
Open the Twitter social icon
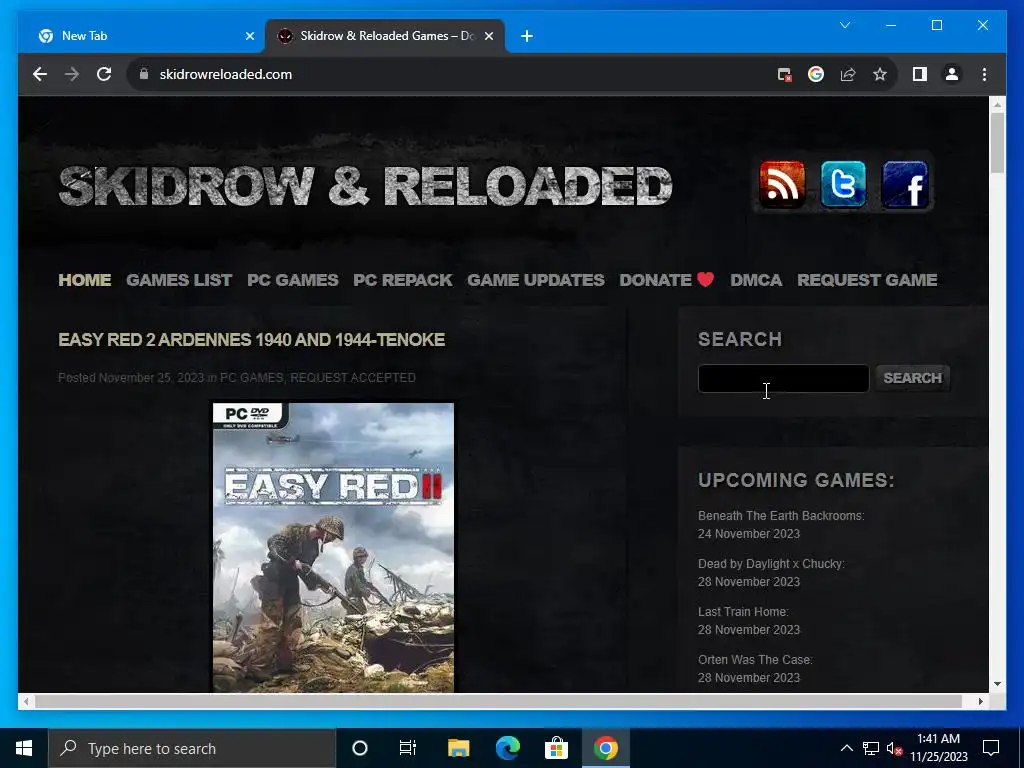843,184
